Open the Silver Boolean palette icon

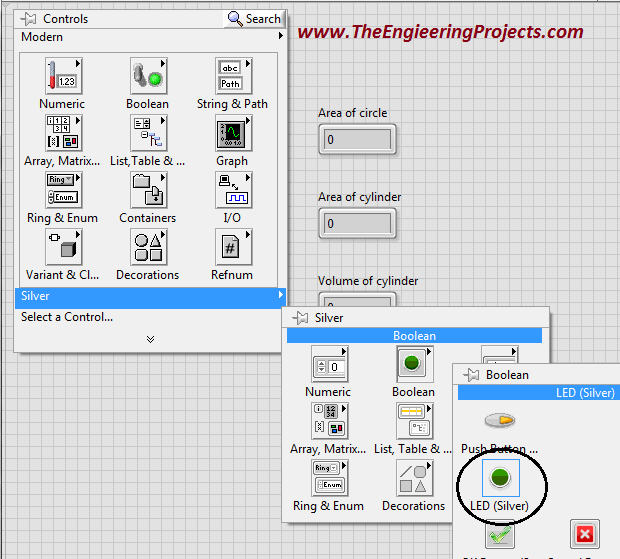[x=414, y=364]
